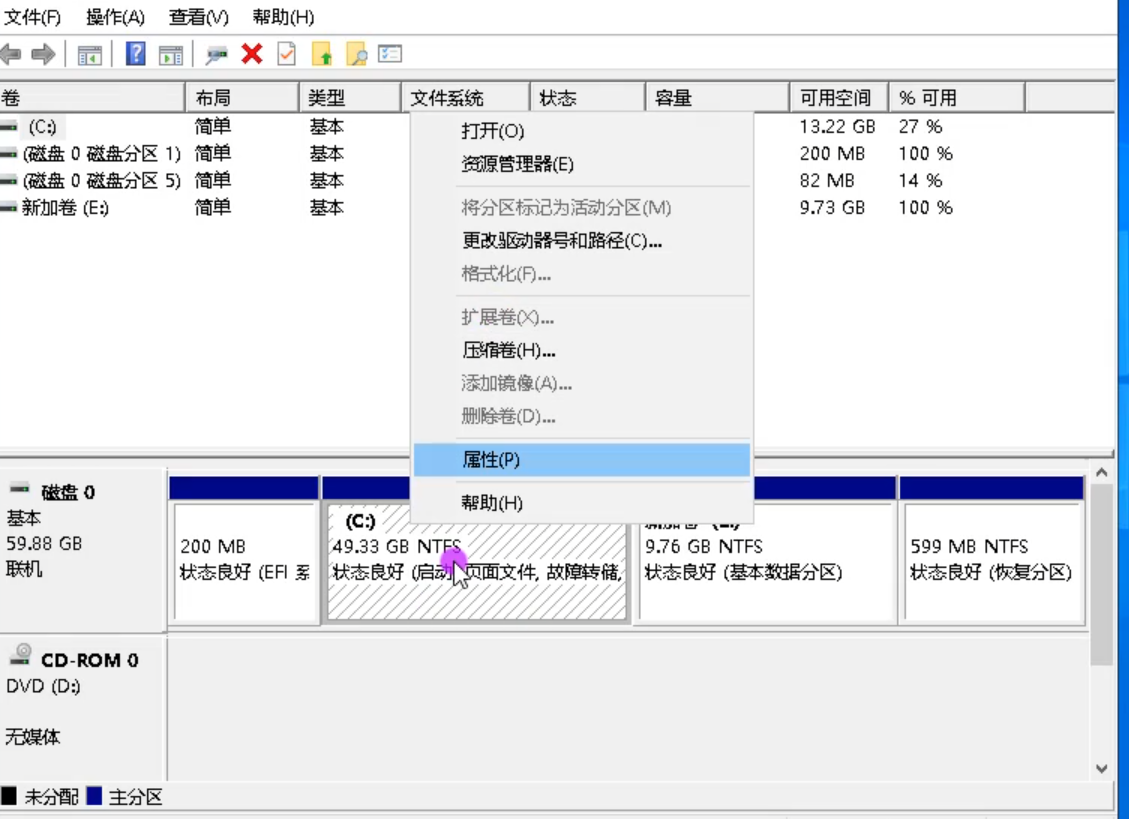
Task: Click the show/hide action pane toolbar icon
Action: click(170, 54)
